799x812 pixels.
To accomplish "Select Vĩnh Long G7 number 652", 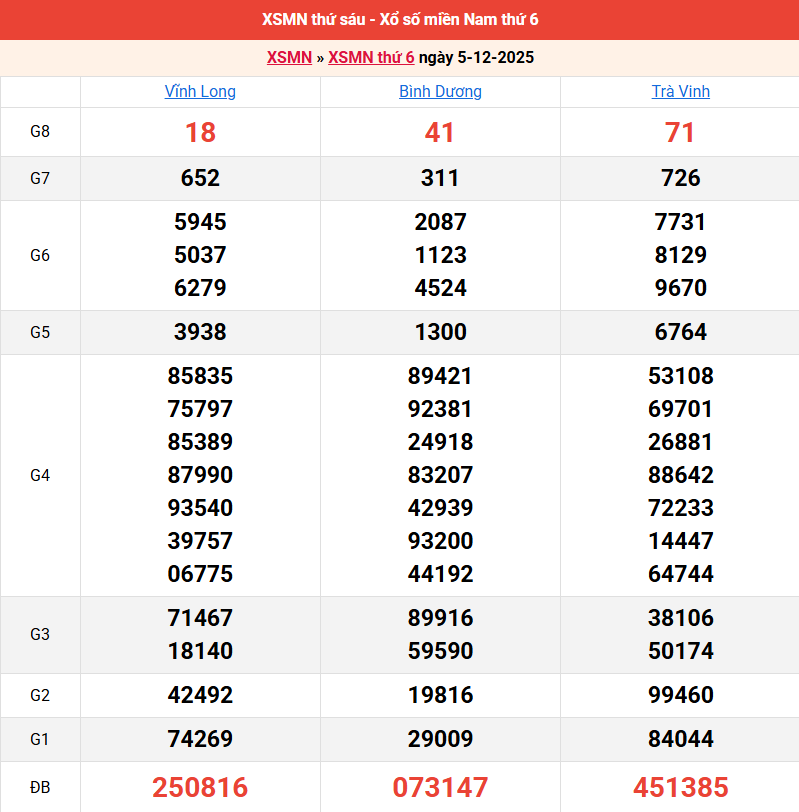I will [200, 178].
